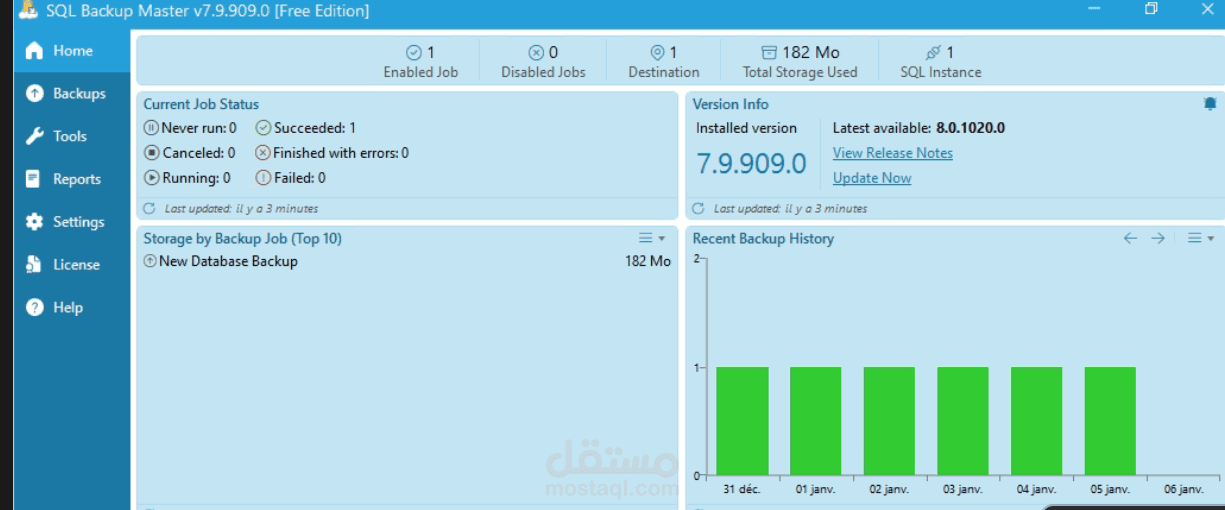This screenshot has width=1225, height=510.
Task: Click the Home house icon
Action: [x=35, y=51]
